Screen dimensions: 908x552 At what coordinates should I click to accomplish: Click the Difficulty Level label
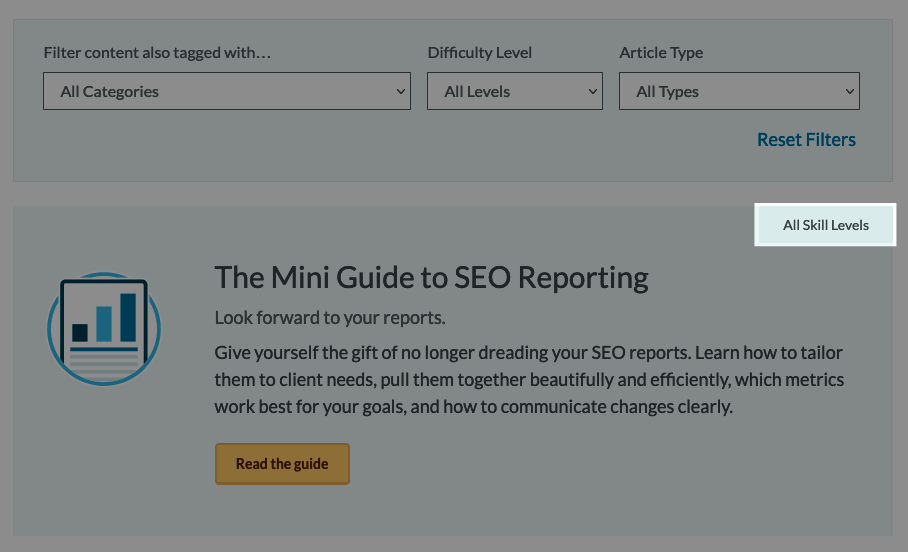pos(479,53)
